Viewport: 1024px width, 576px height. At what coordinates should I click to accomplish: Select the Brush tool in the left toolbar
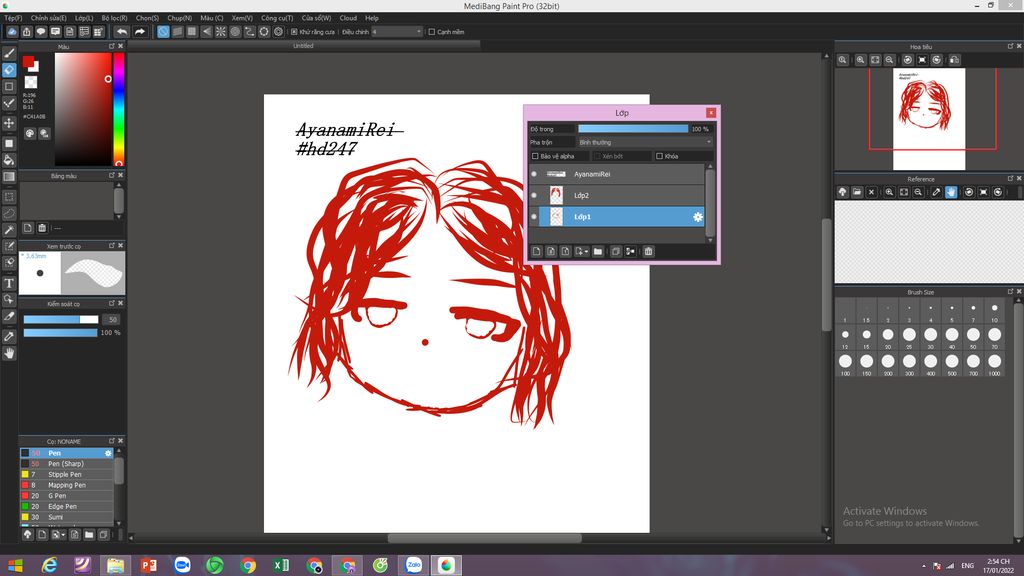pos(9,53)
